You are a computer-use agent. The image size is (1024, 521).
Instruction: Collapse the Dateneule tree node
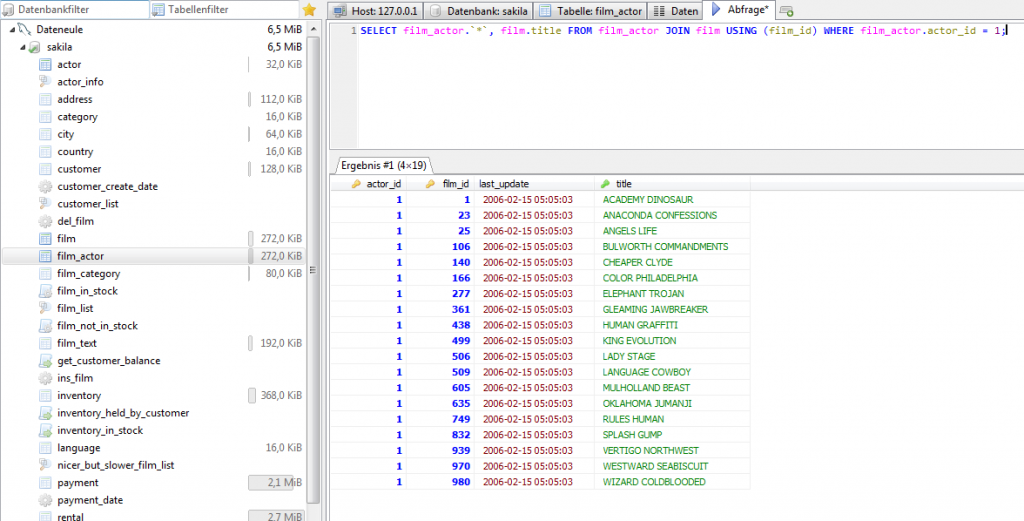(10, 30)
